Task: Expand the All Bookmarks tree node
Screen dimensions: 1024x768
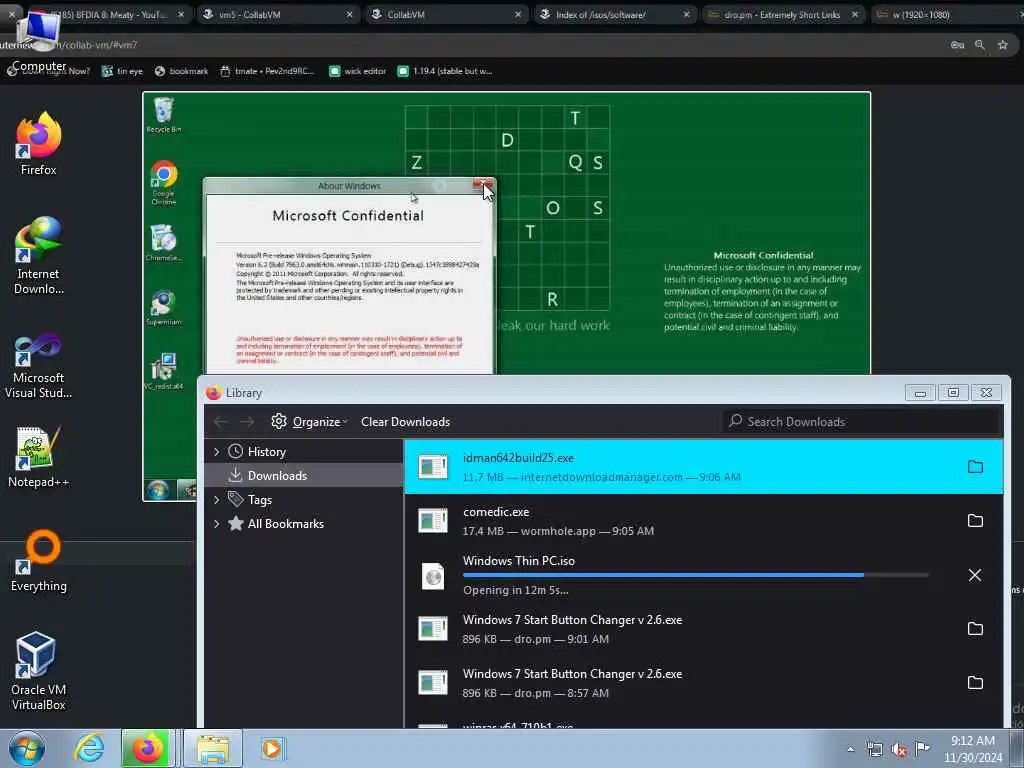Action: tap(216, 524)
